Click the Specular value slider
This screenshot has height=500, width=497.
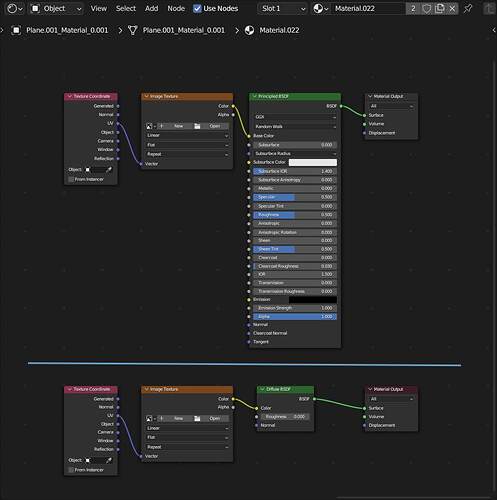pyautogui.click(x=295, y=197)
